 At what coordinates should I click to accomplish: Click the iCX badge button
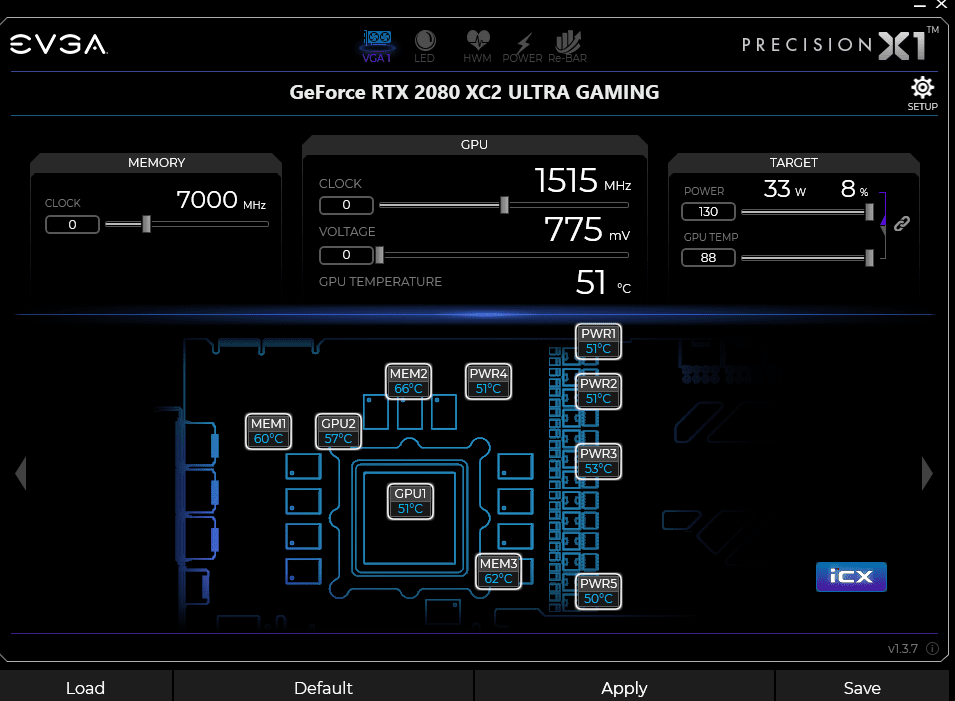851,576
